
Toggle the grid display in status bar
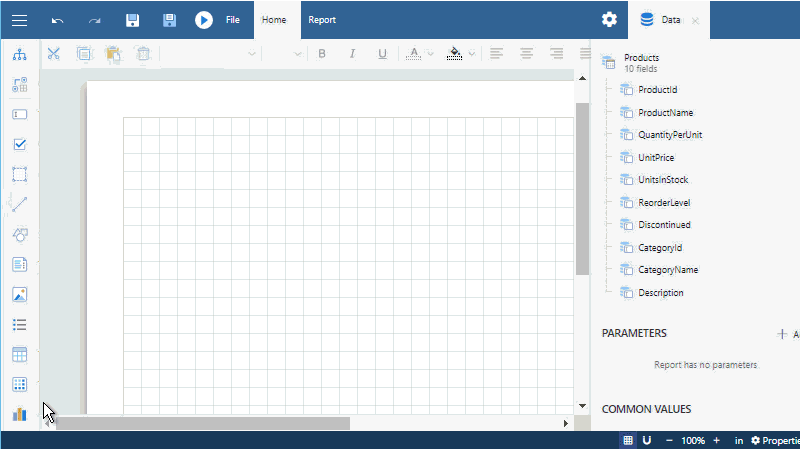[x=628, y=440]
